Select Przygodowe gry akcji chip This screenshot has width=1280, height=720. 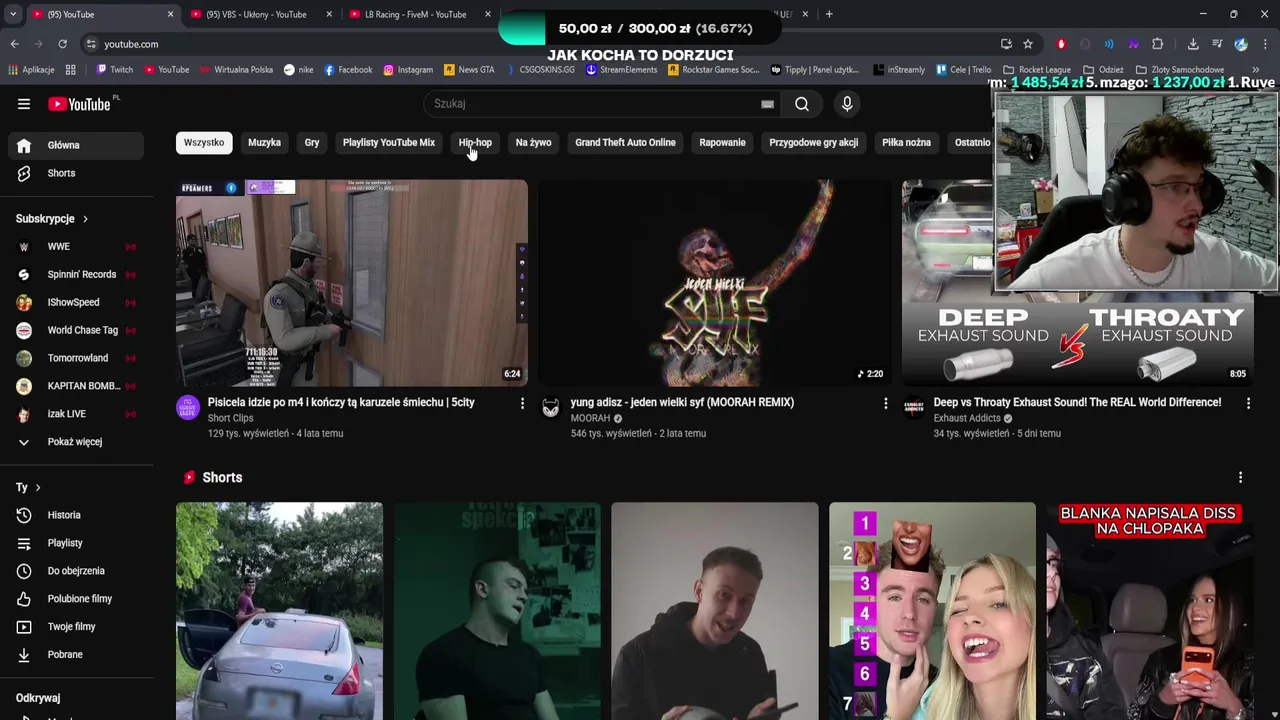click(813, 142)
